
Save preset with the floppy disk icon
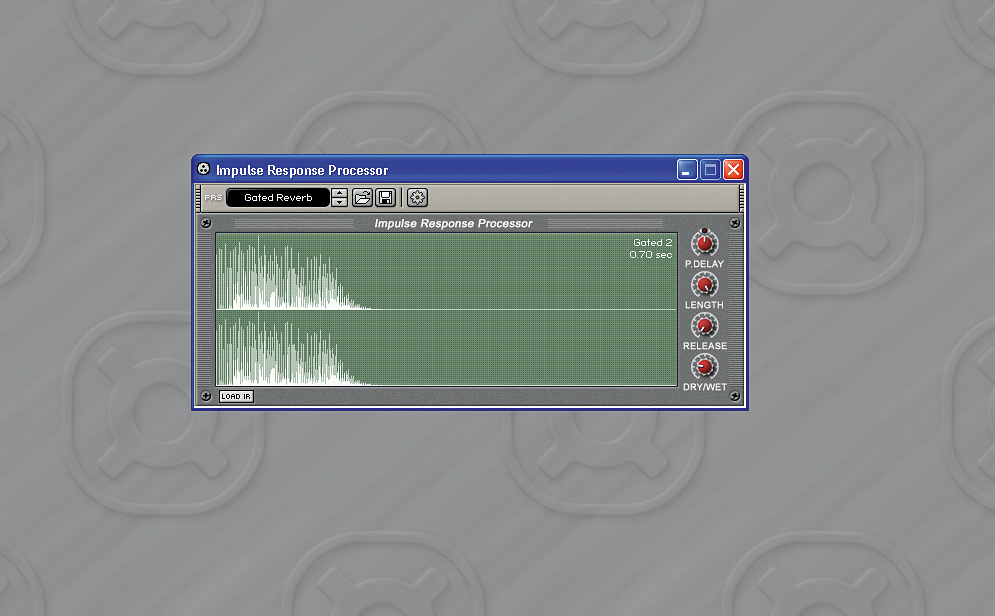[386, 198]
